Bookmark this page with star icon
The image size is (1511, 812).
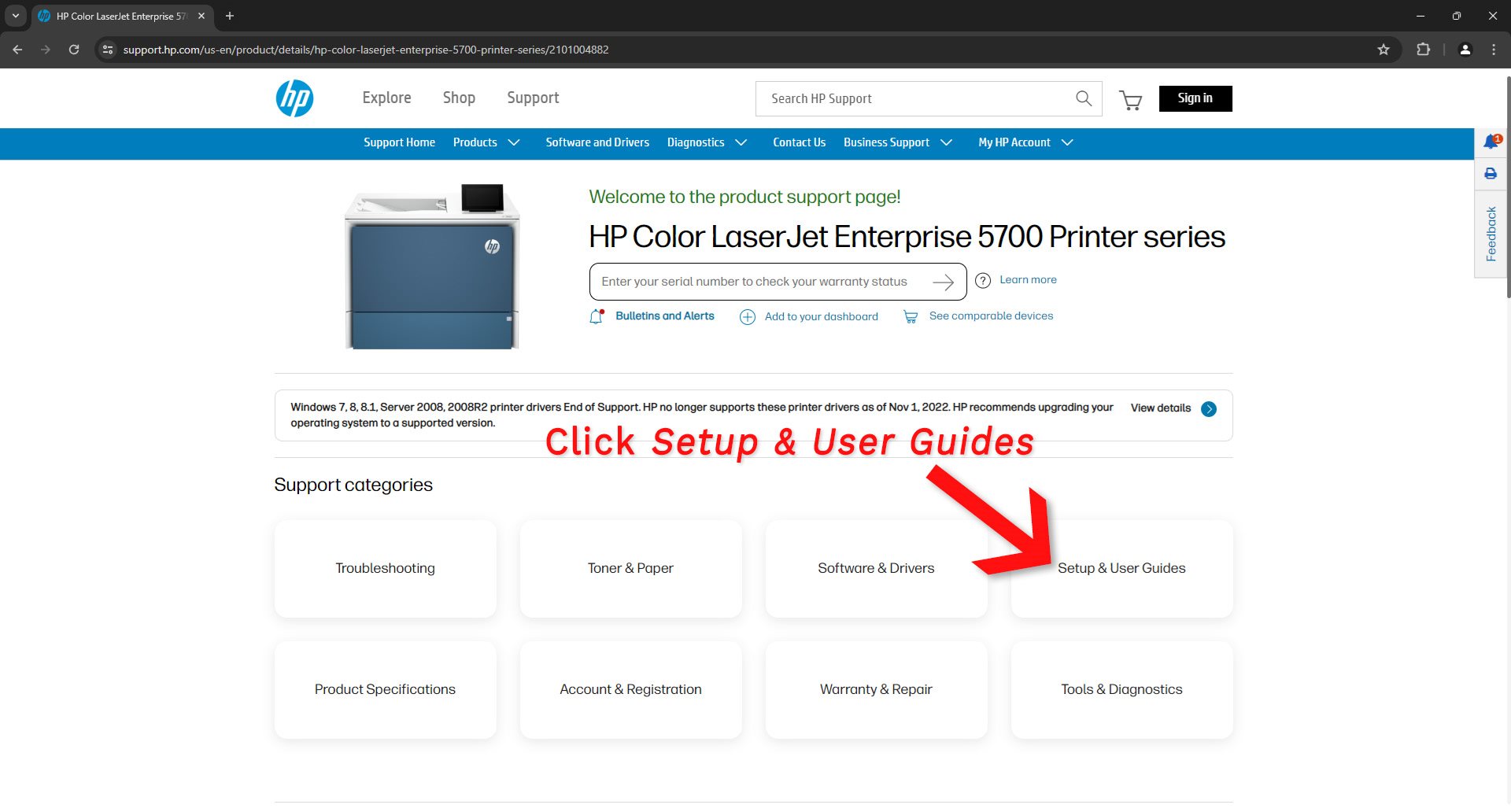(1384, 50)
